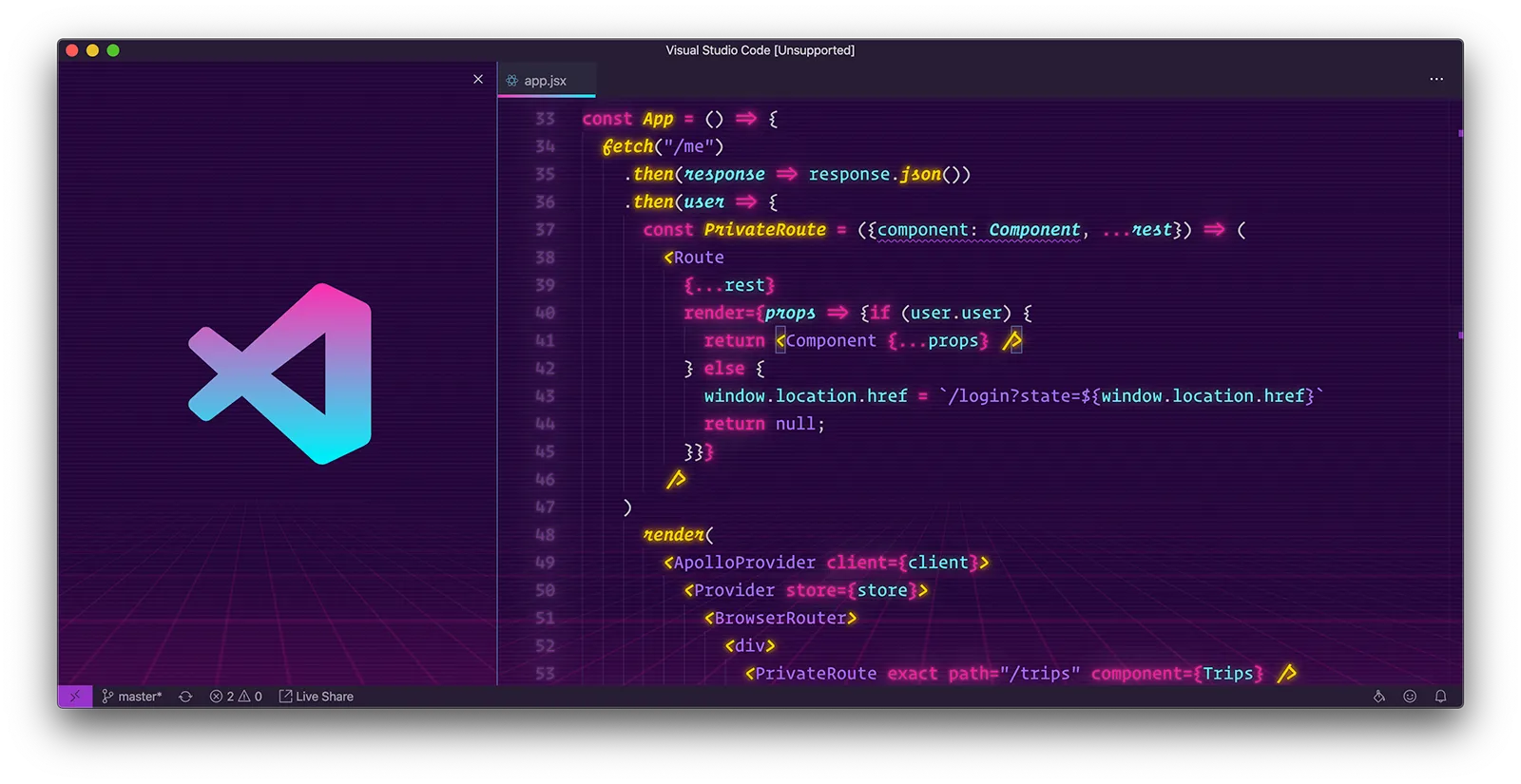Synchronize changes using the sync icon
The width and height of the screenshot is (1521, 784).
(x=185, y=697)
